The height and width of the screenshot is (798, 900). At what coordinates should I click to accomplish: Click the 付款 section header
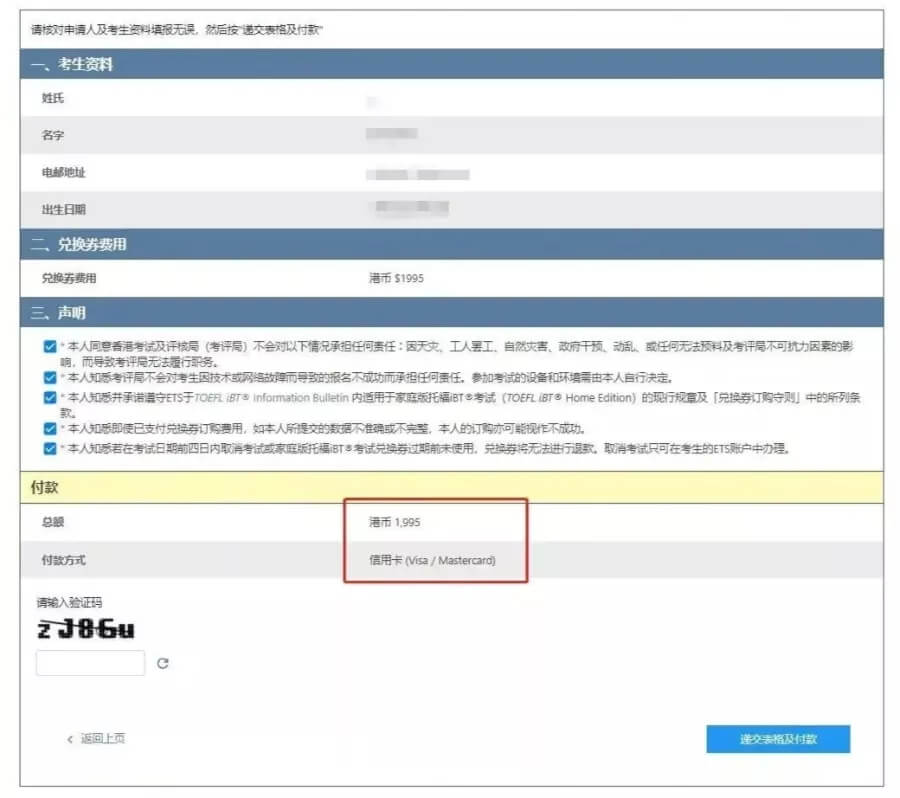click(x=452, y=487)
